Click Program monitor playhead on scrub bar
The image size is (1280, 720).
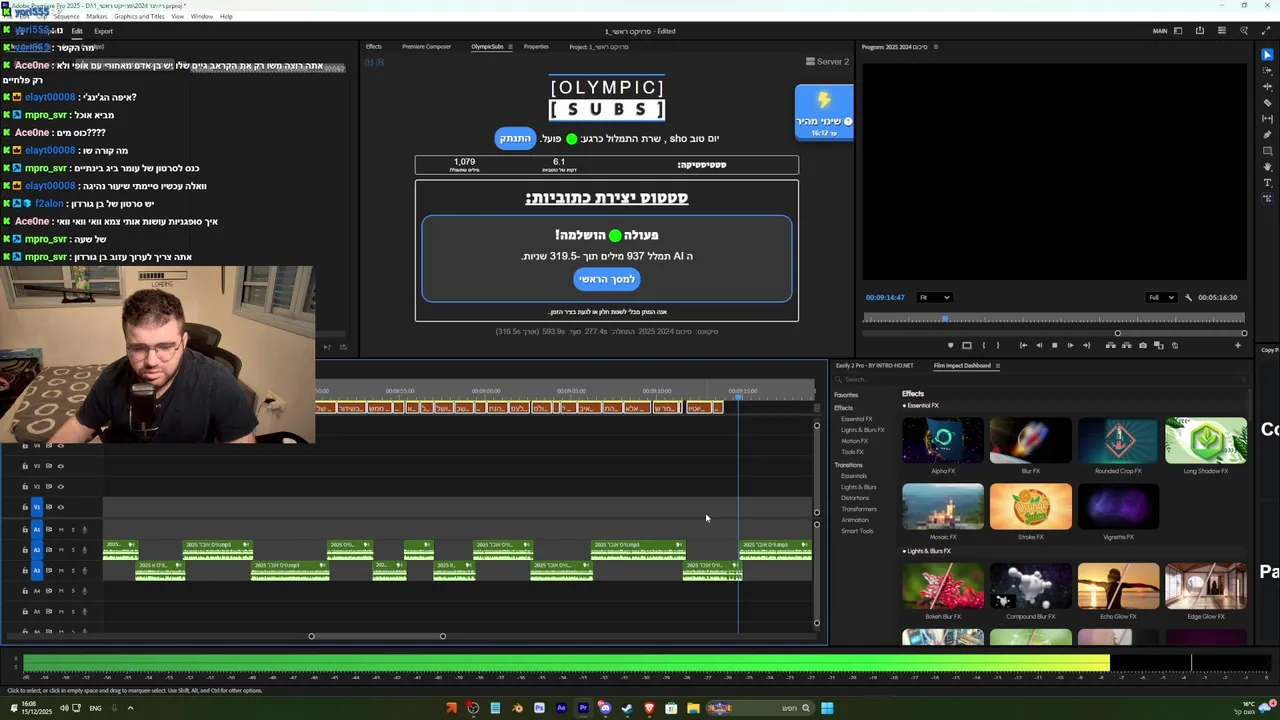coord(945,319)
